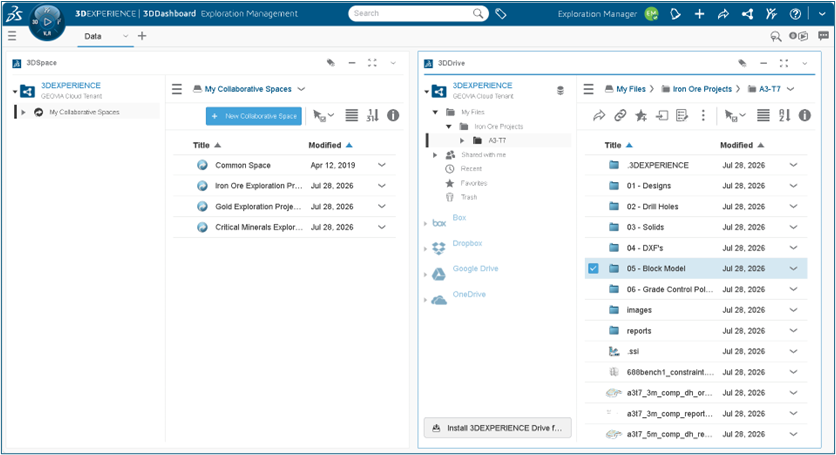Open Gold Exploration Project space row
This screenshot has height=455, width=836.
284,206
